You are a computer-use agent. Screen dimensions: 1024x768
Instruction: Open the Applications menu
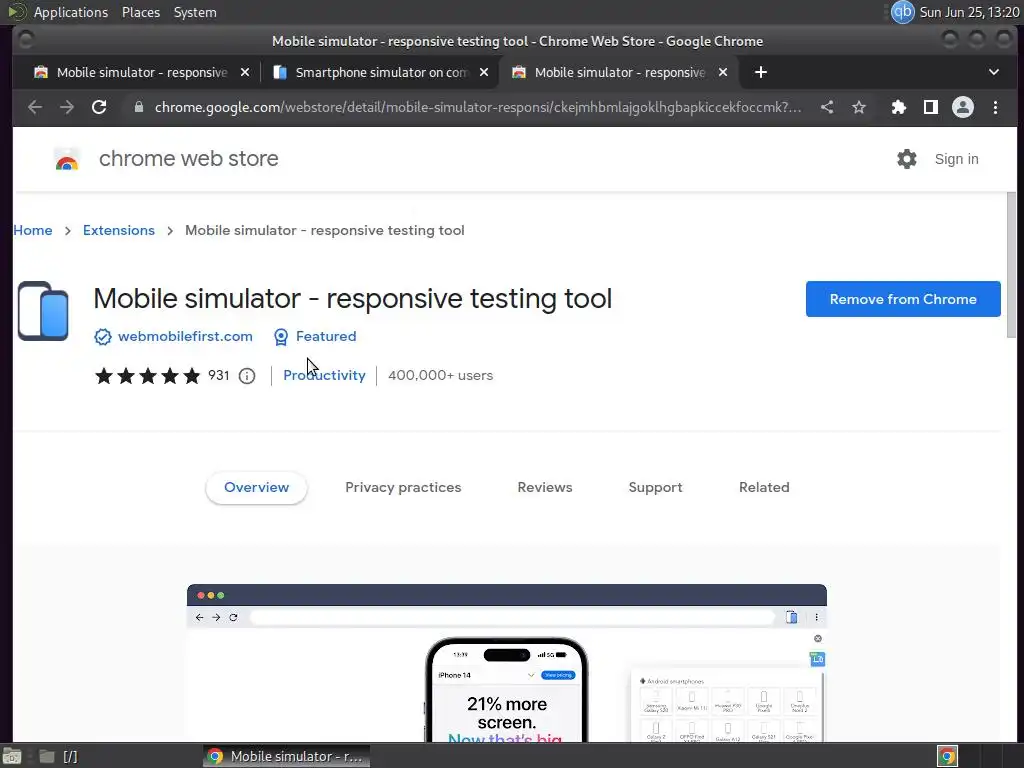point(71,12)
